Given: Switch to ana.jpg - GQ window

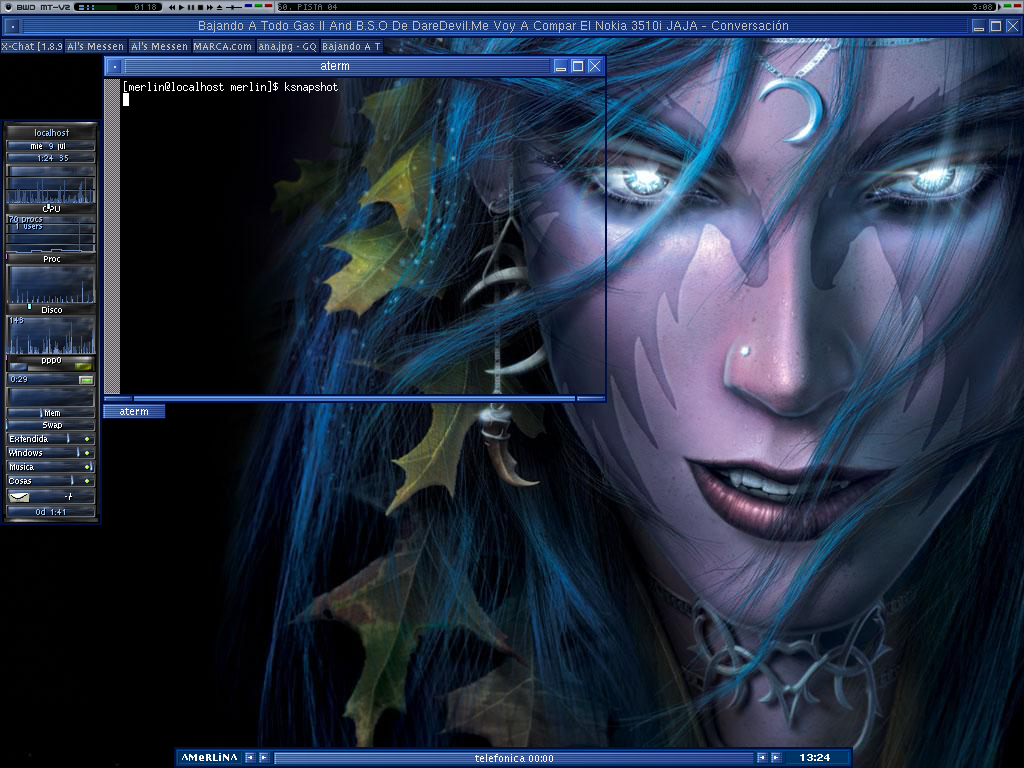Looking at the screenshot, I should (287, 46).
